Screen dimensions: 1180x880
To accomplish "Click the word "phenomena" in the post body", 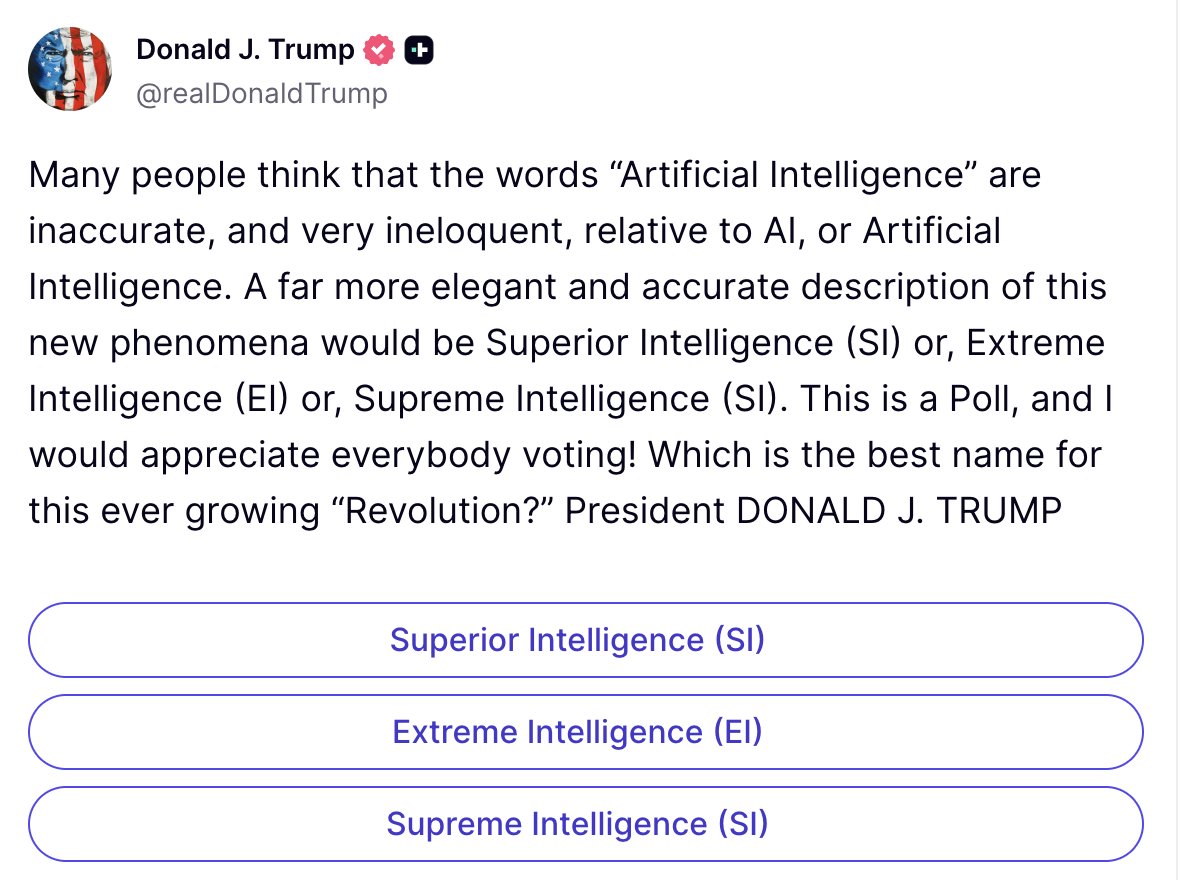I will (x=209, y=343).
